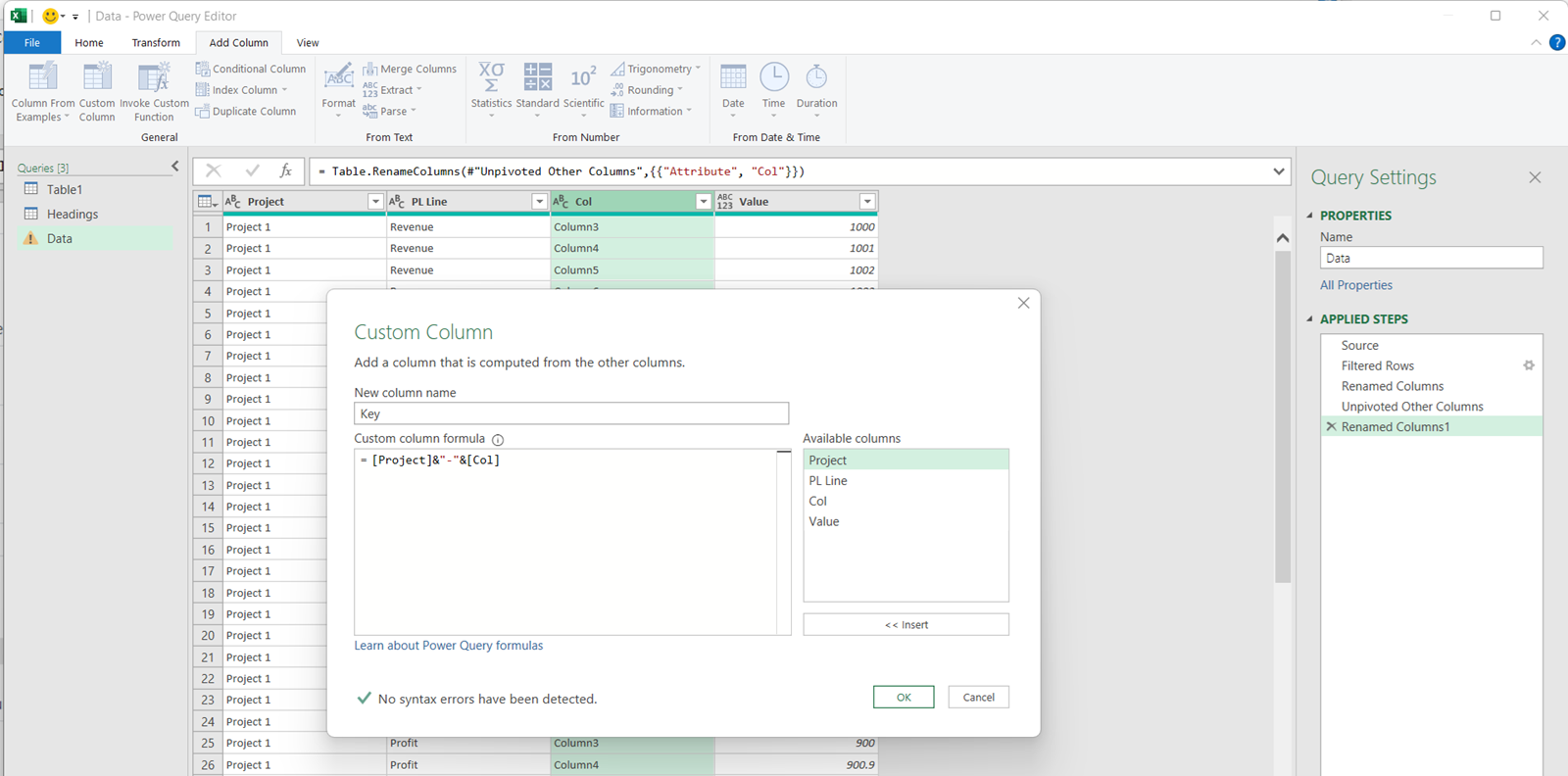
Task: Click the Duration clock icon
Action: pos(816,76)
